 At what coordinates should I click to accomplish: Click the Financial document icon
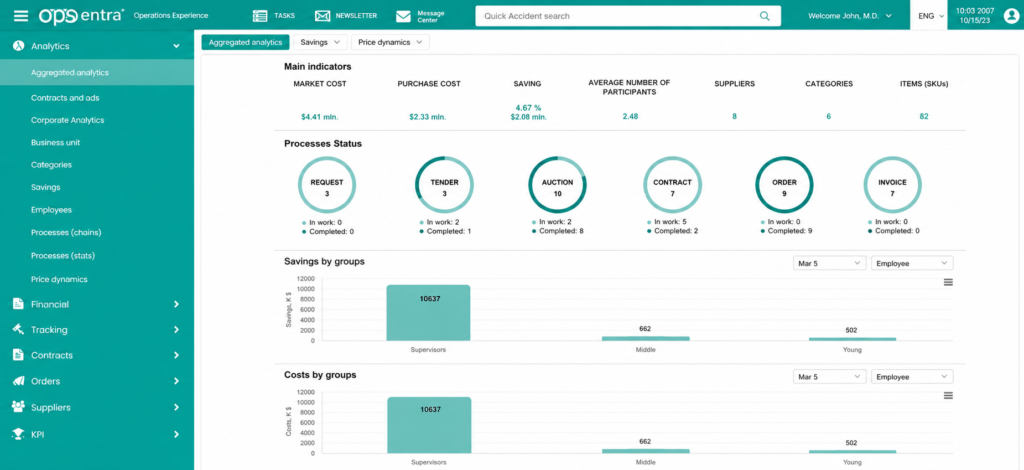tap(18, 304)
